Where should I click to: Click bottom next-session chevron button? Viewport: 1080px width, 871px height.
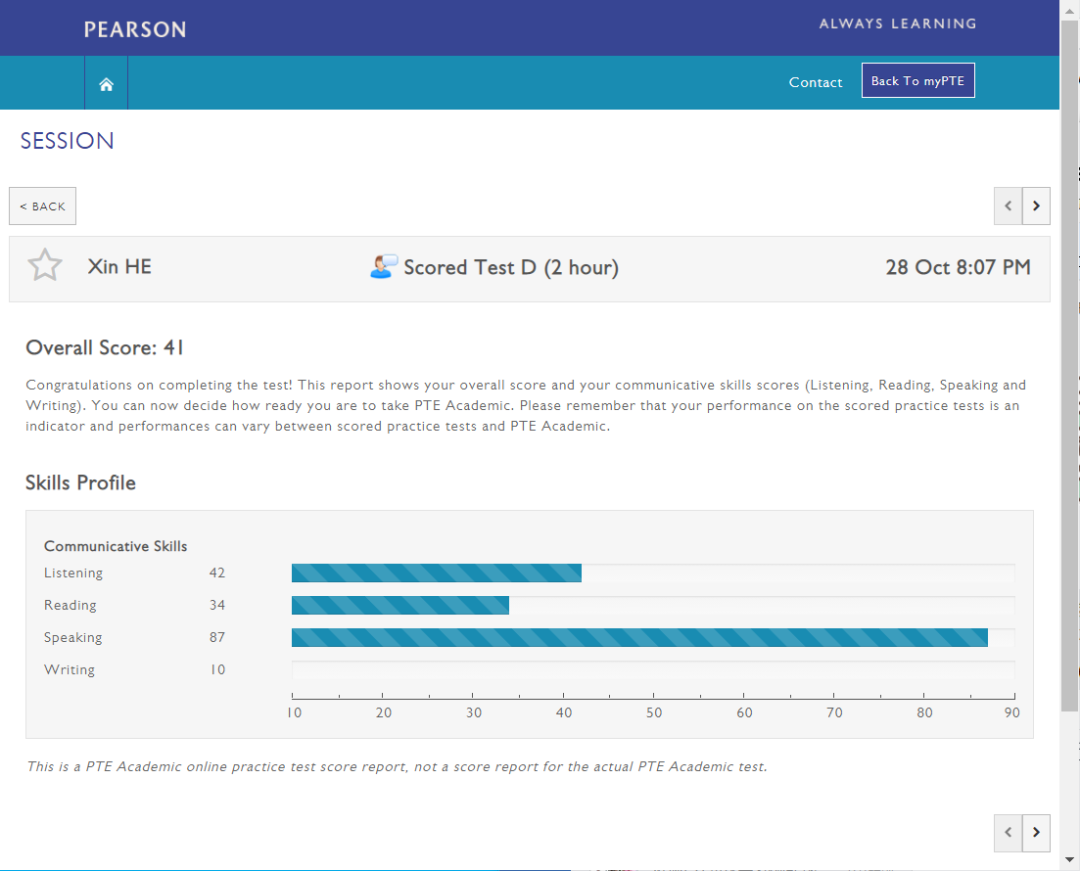click(x=1036, y=832)
